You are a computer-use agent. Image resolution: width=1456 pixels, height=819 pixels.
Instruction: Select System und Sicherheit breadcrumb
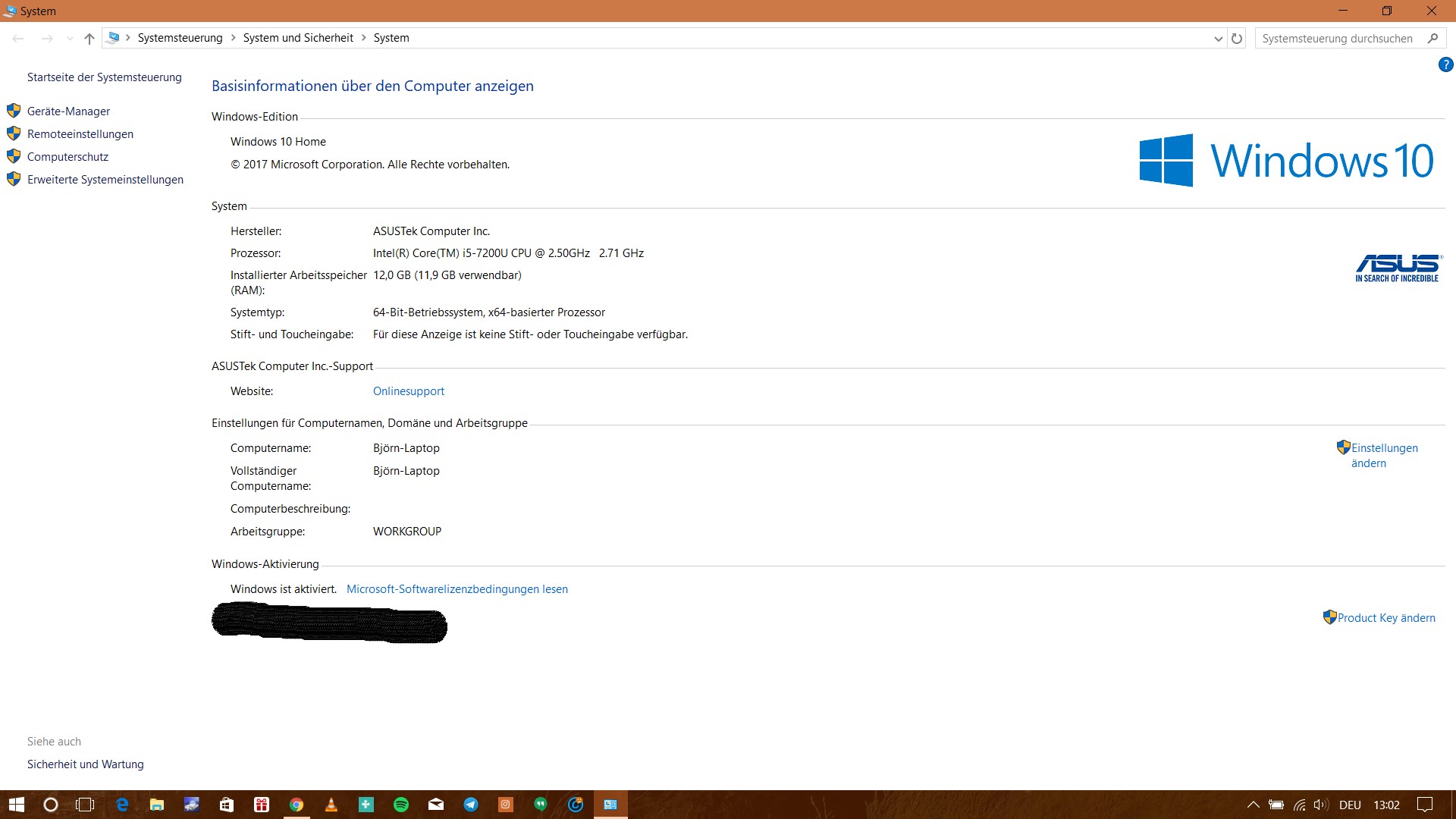point(298,38)
